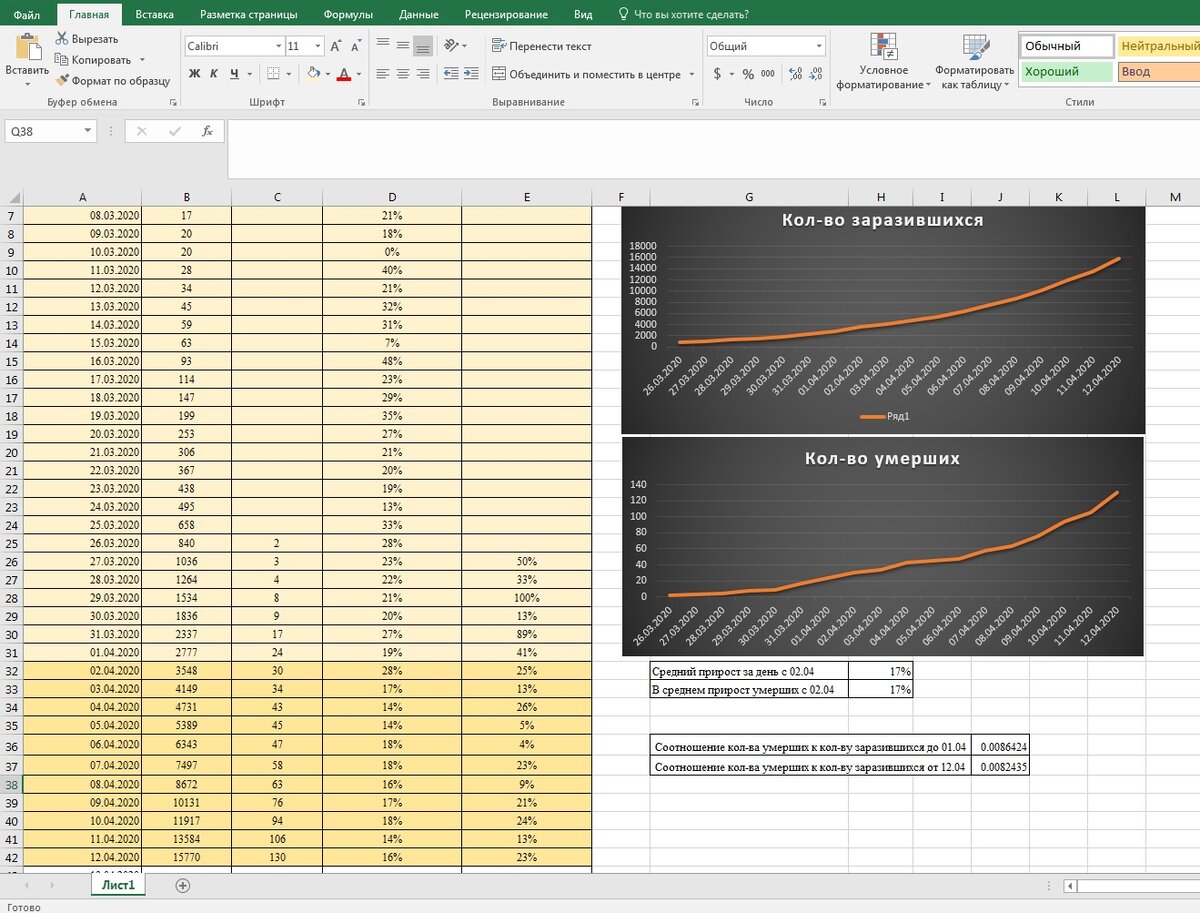
Task: Open the font size 11 dropdown
Action: 318,46
